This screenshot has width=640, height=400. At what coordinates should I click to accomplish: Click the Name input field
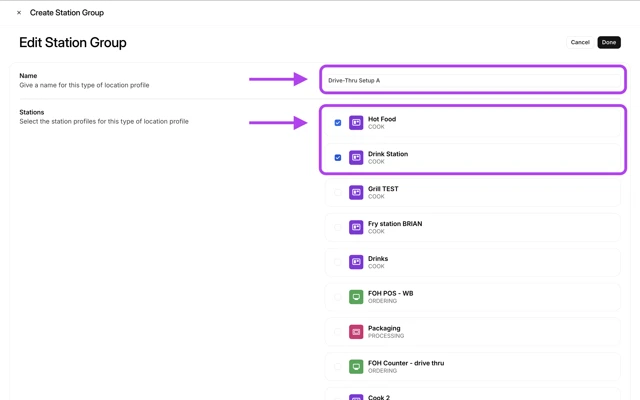pyautogui.click(x=473, y=80)
